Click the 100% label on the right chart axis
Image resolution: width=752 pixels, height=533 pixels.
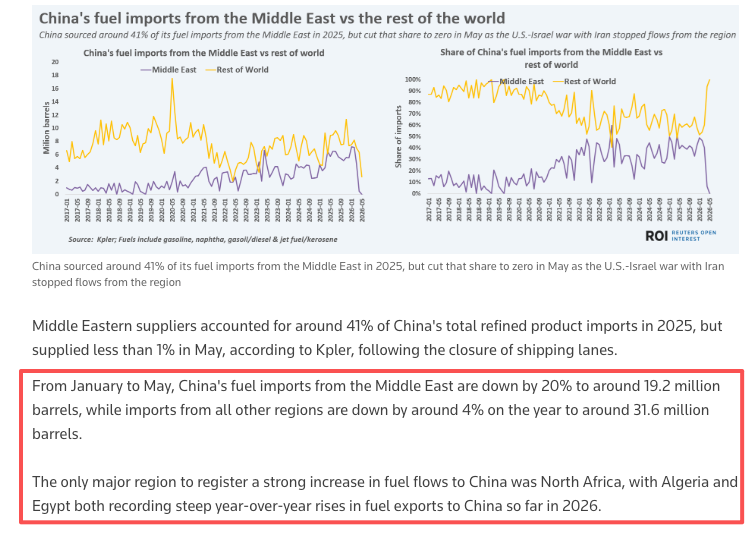pos(412,79)
